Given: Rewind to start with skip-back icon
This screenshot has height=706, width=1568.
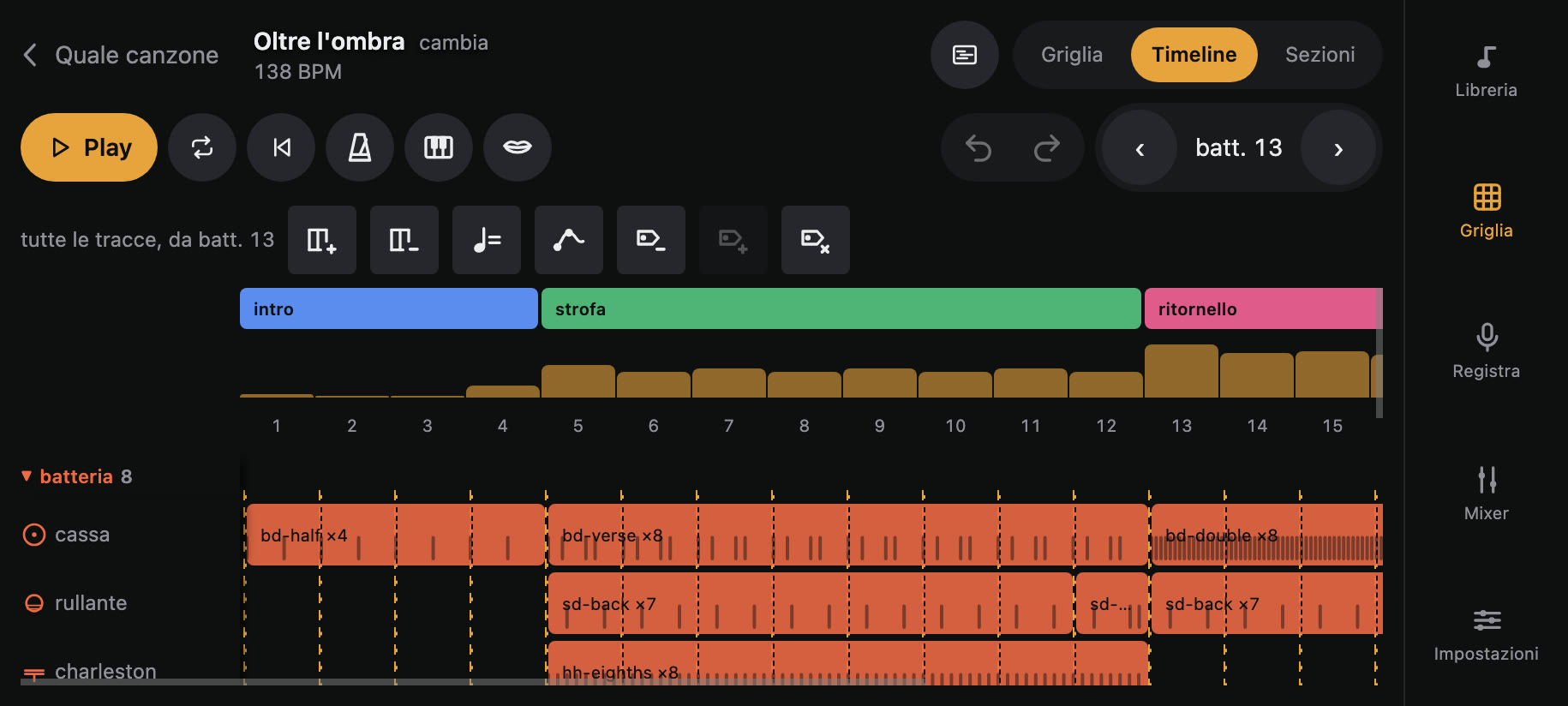Looking at the screenshot, I should click(281, 147).
